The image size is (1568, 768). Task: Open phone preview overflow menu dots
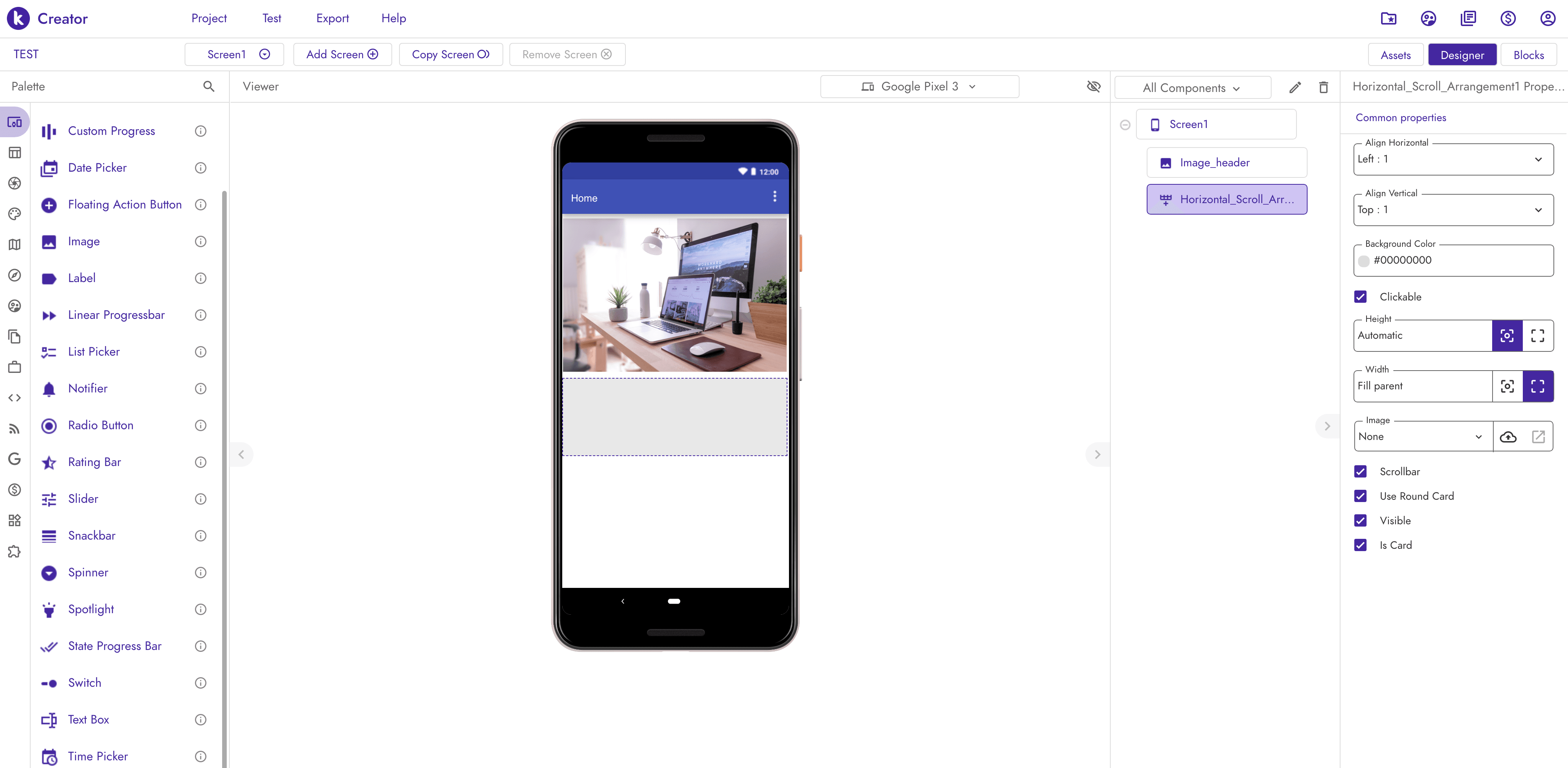[774, 196]
